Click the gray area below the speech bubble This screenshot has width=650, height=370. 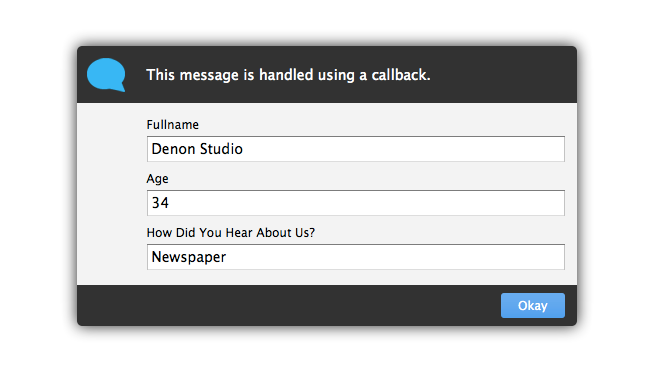point(111,193)
